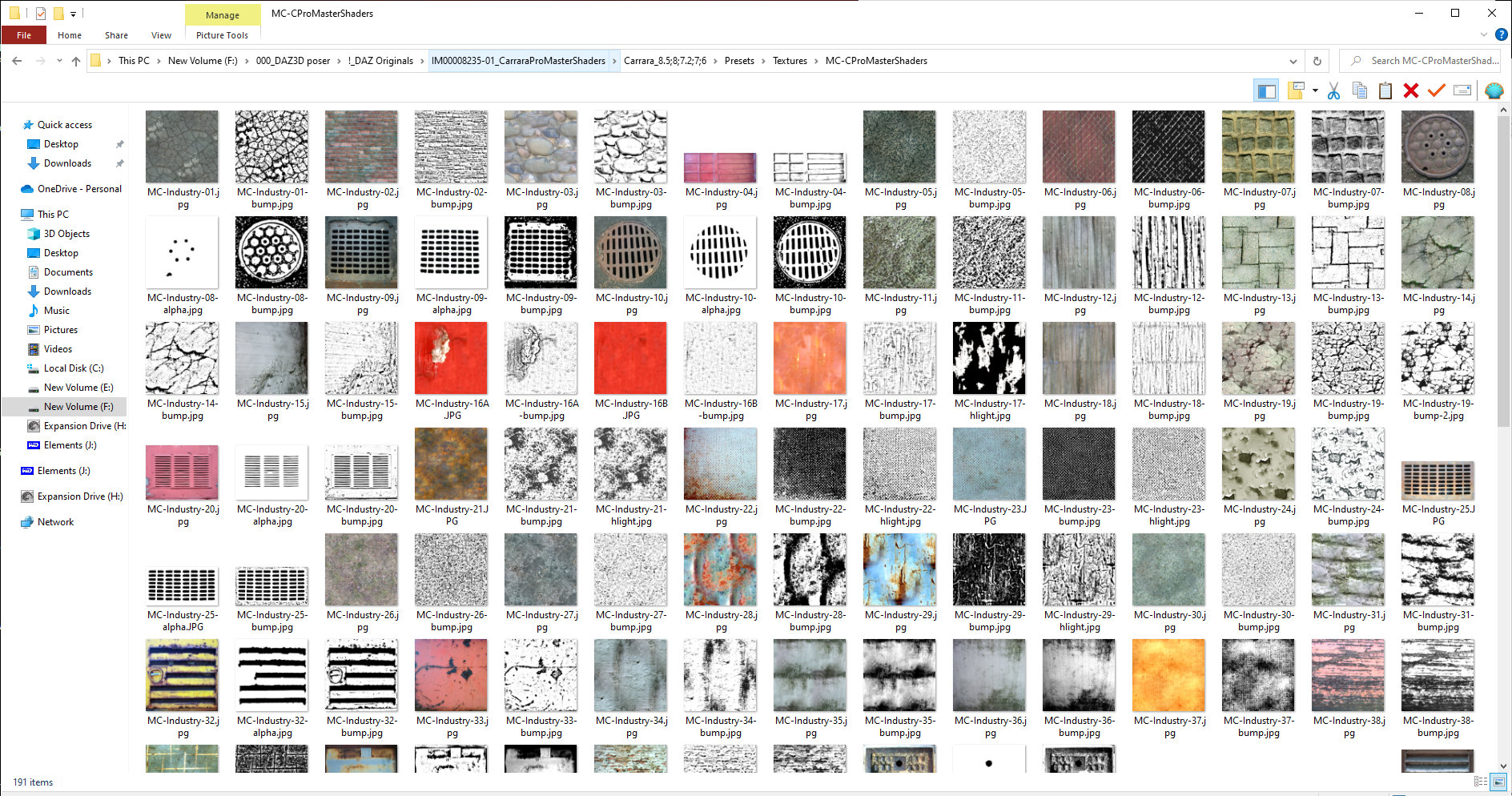This screenshot has height=796, width=1512.
Task: Open Quick access in the navigation pane
Action: pos(65,125)
